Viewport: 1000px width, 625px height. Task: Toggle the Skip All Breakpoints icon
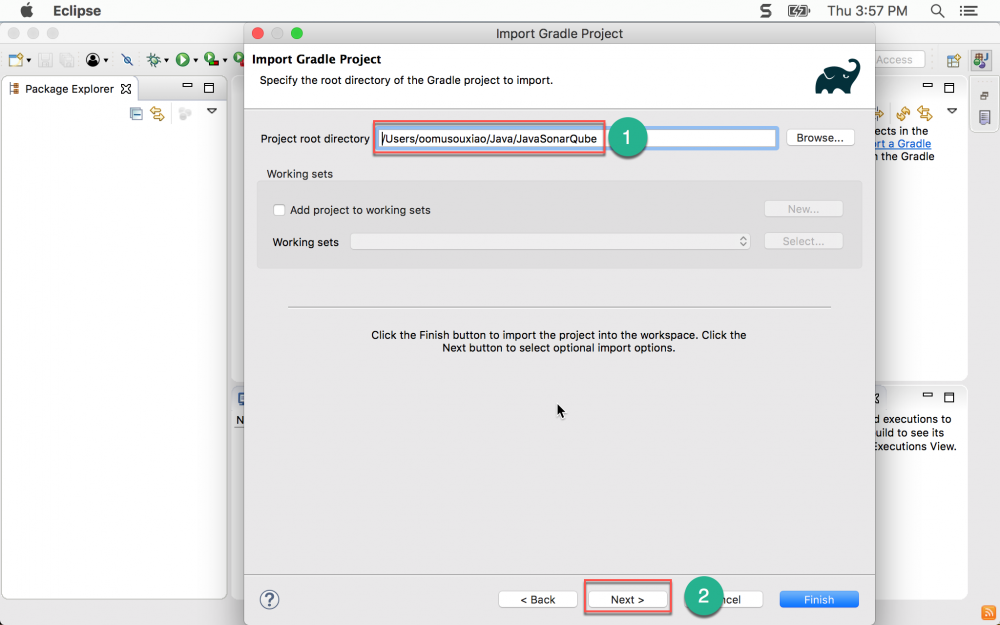click(128, 60)
